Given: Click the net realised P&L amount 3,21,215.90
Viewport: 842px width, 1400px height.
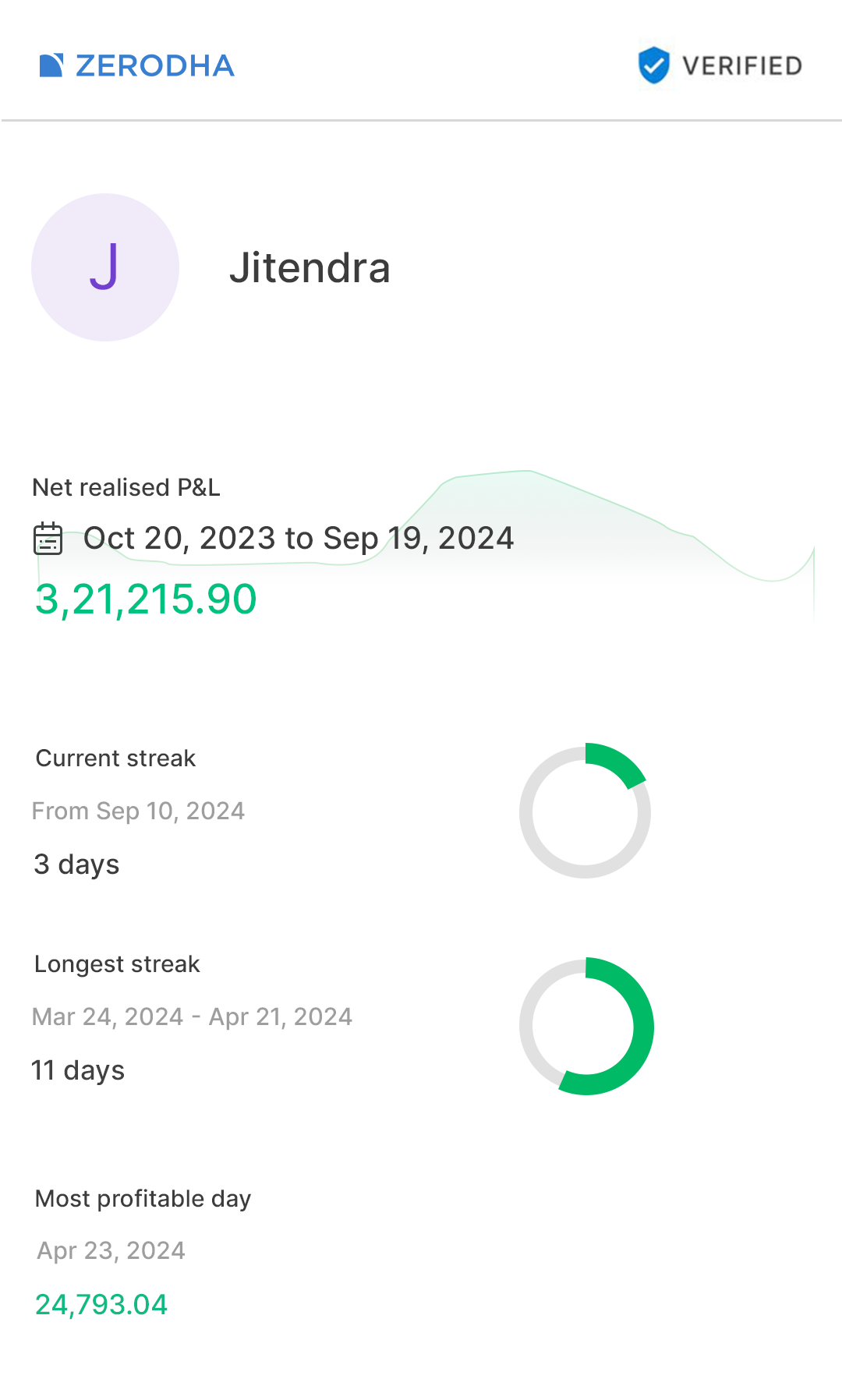Looking at the screenshot, I should (146, 599).
